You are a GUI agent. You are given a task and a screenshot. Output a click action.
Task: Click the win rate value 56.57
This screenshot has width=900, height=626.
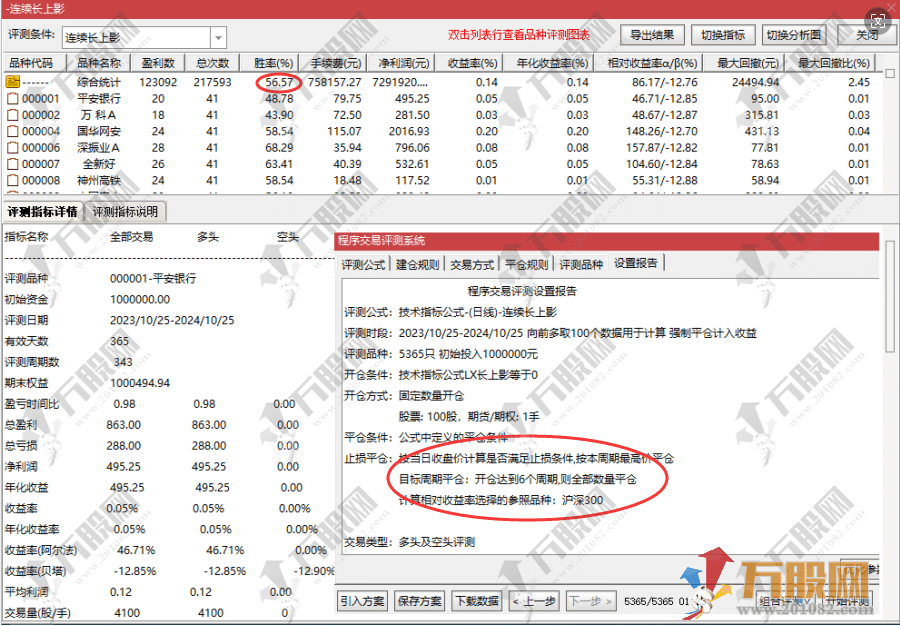(280, 83)
